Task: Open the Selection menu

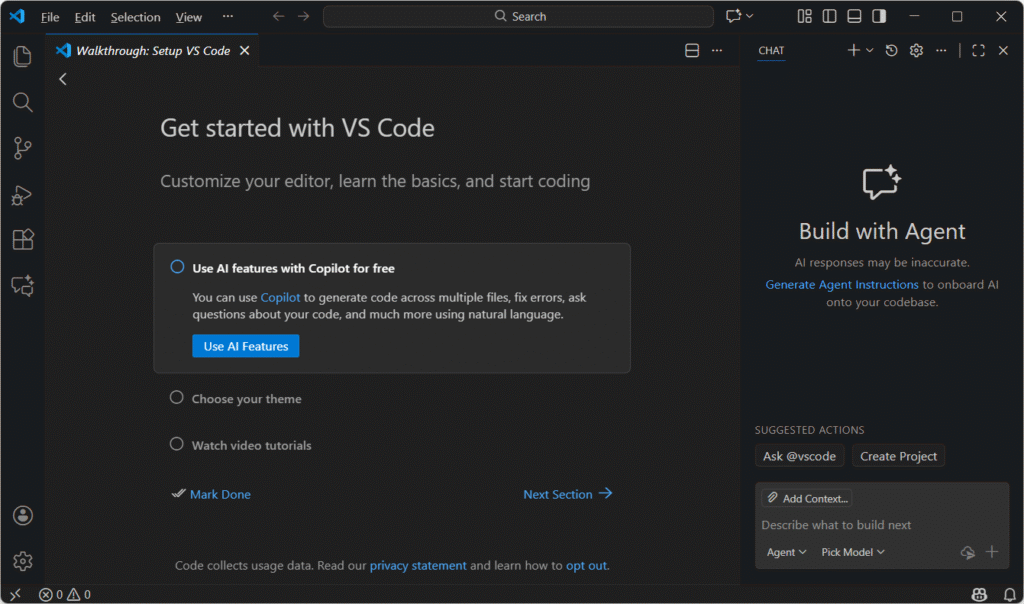Action: click(135, 17)
